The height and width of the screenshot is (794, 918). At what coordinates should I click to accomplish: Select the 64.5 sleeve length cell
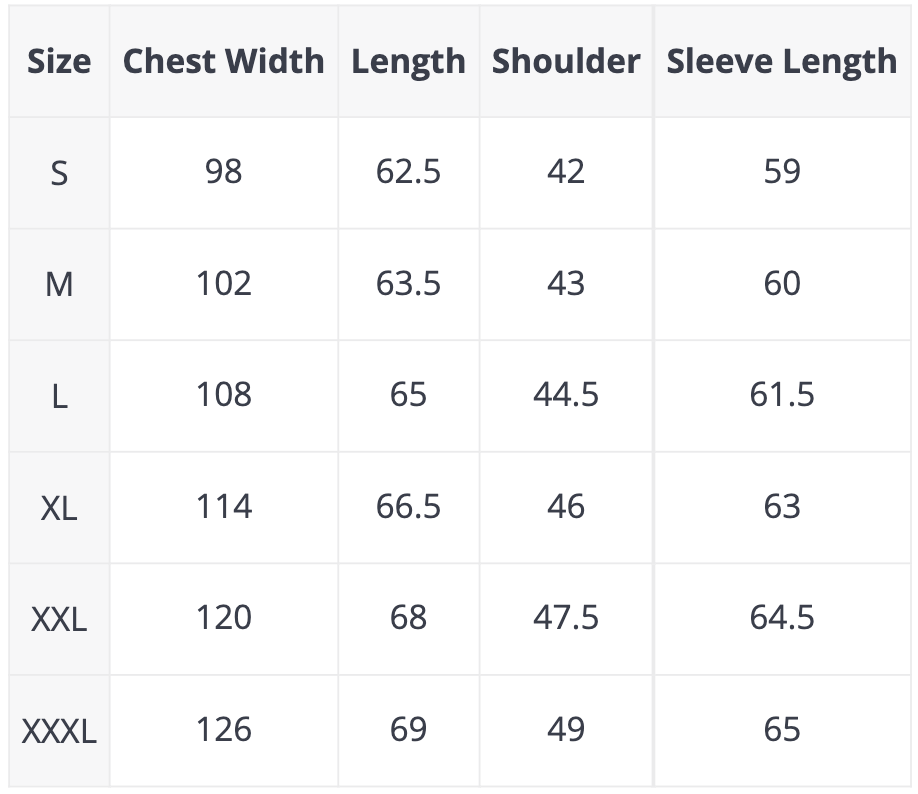781,618
